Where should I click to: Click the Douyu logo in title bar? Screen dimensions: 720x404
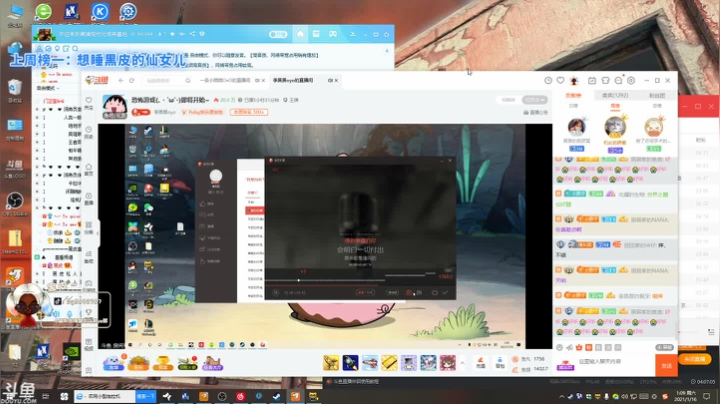click(x=97, y=80)
